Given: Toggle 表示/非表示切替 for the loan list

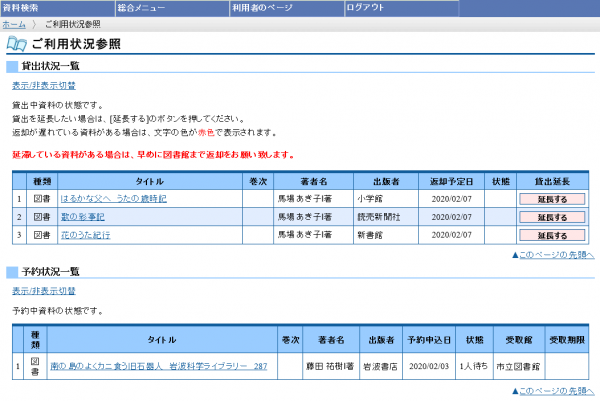Looking at the screenshot, I should click(43, 85).
